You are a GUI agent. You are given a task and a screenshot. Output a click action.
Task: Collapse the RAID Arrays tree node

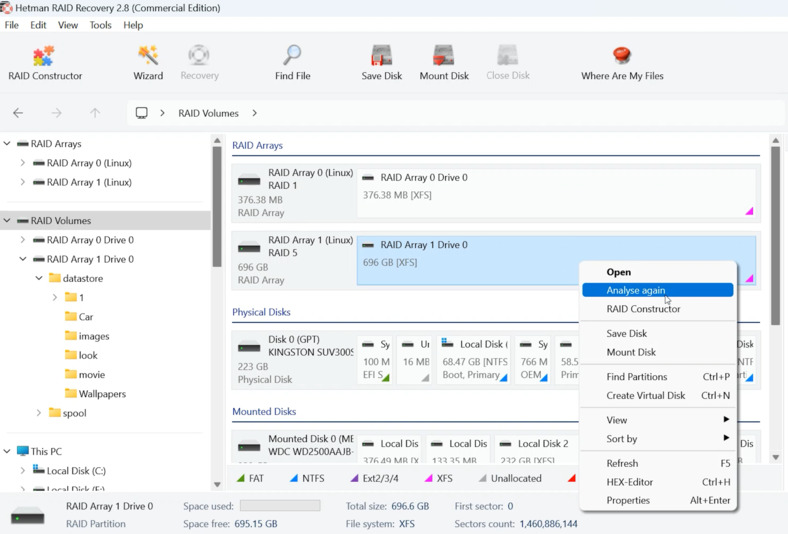[8, 144]
